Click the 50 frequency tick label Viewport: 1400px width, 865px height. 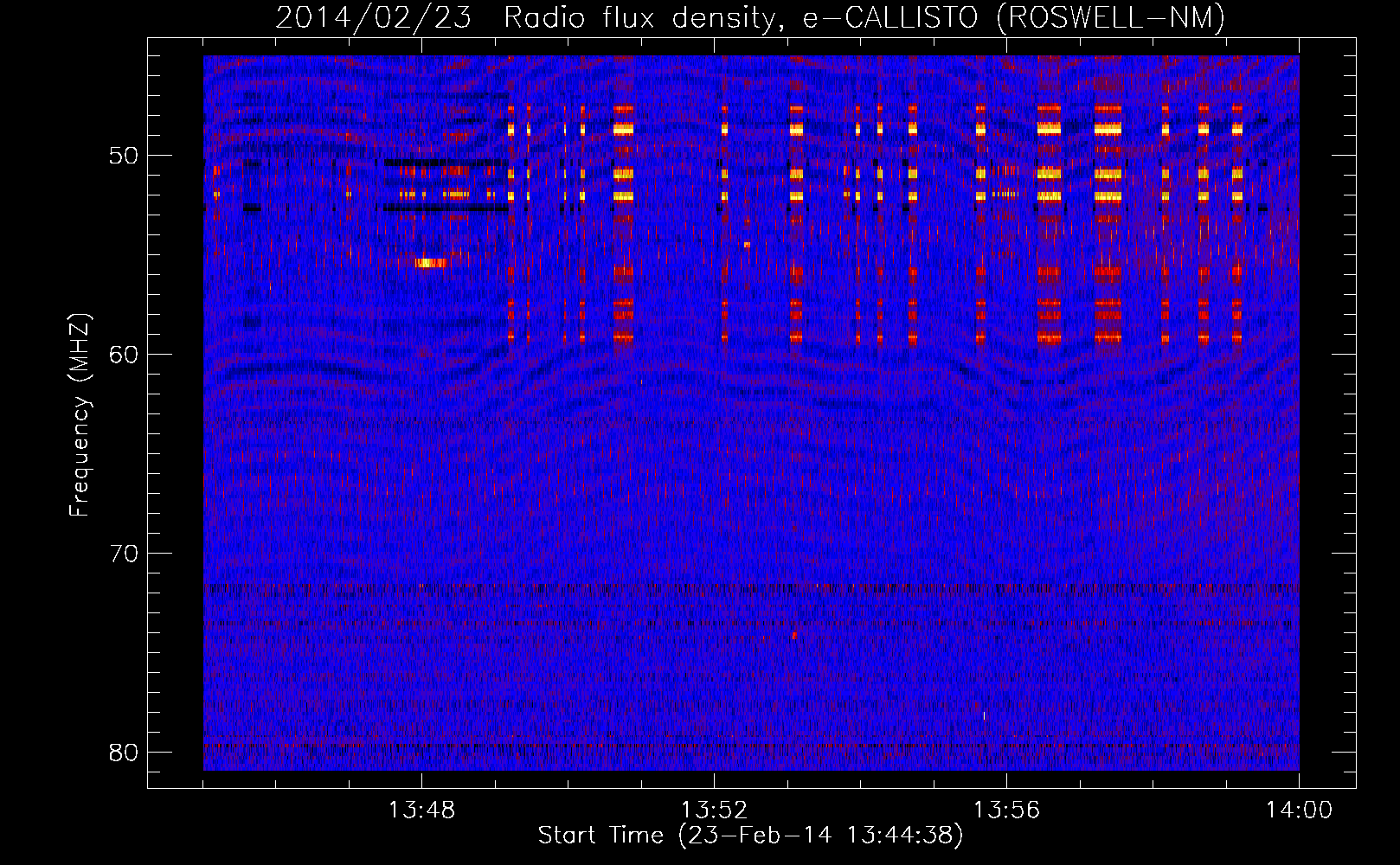click(124, 156)
